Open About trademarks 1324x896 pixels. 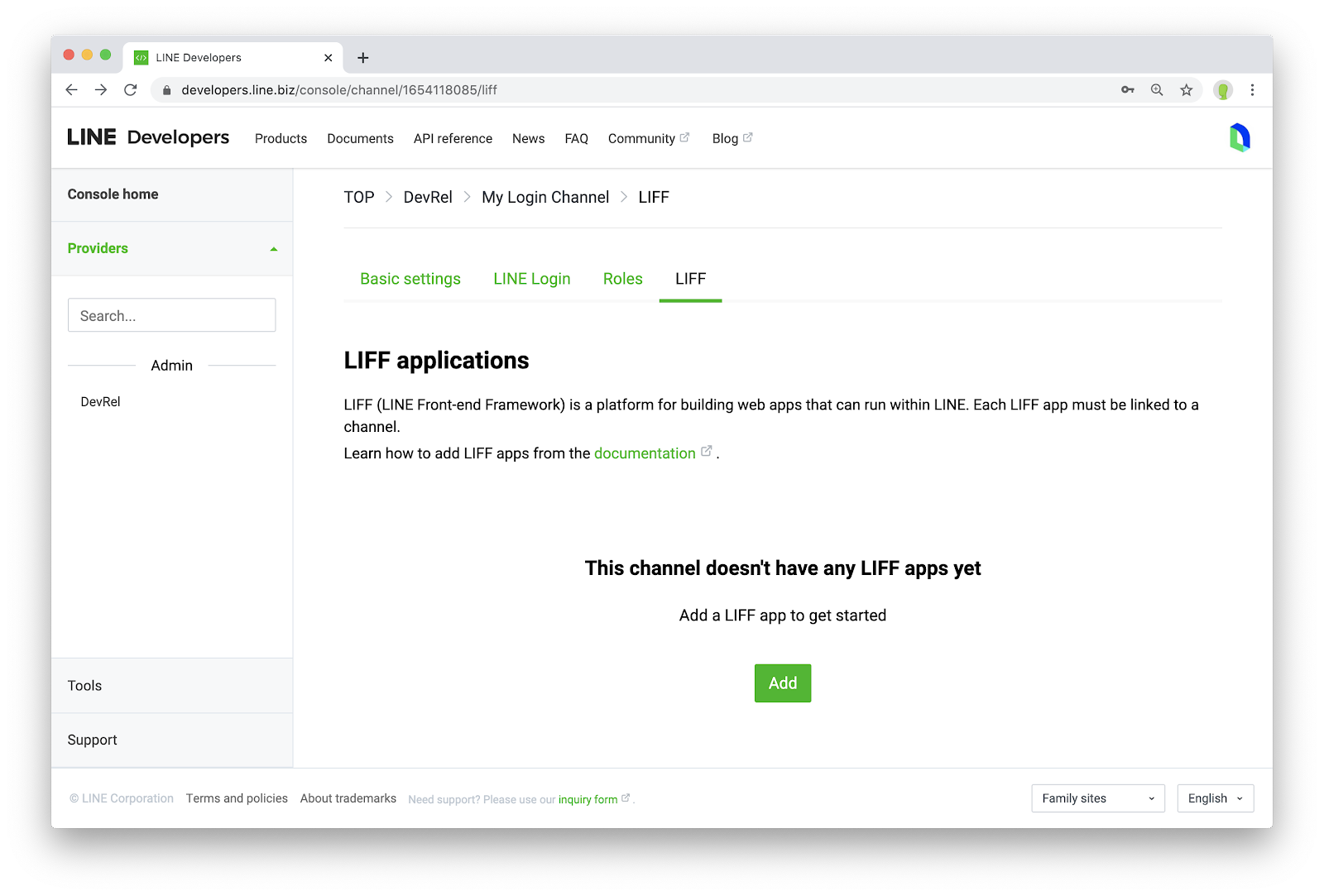pos(348,799)
